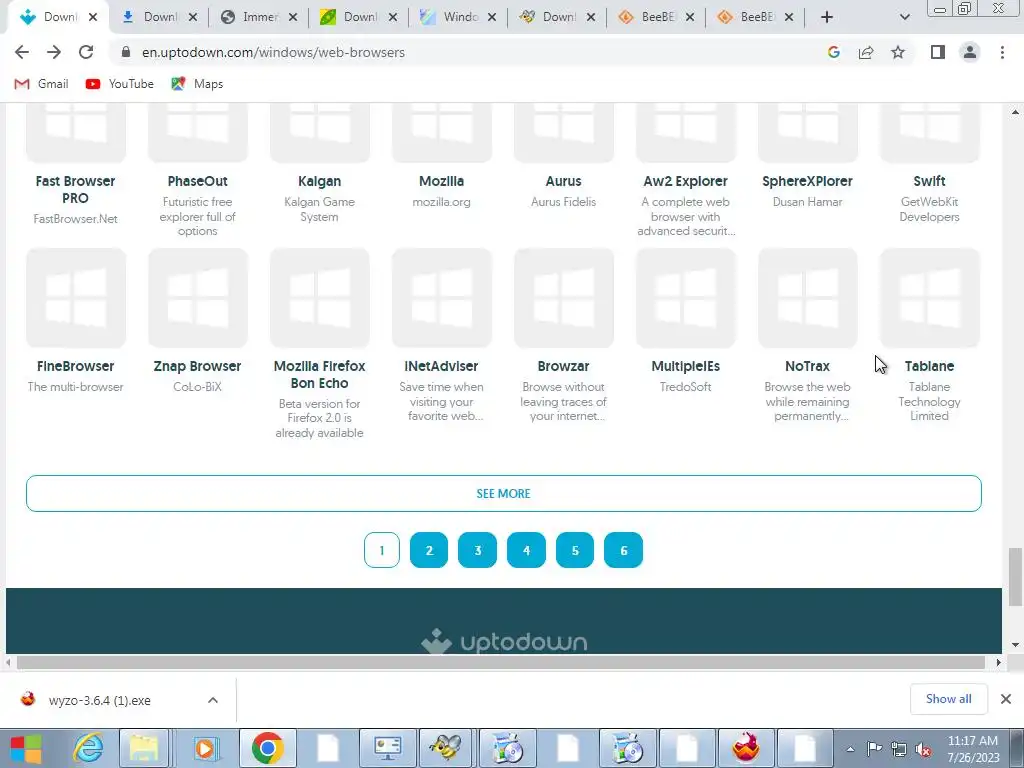Click Show all downloads

pos(948,699)
